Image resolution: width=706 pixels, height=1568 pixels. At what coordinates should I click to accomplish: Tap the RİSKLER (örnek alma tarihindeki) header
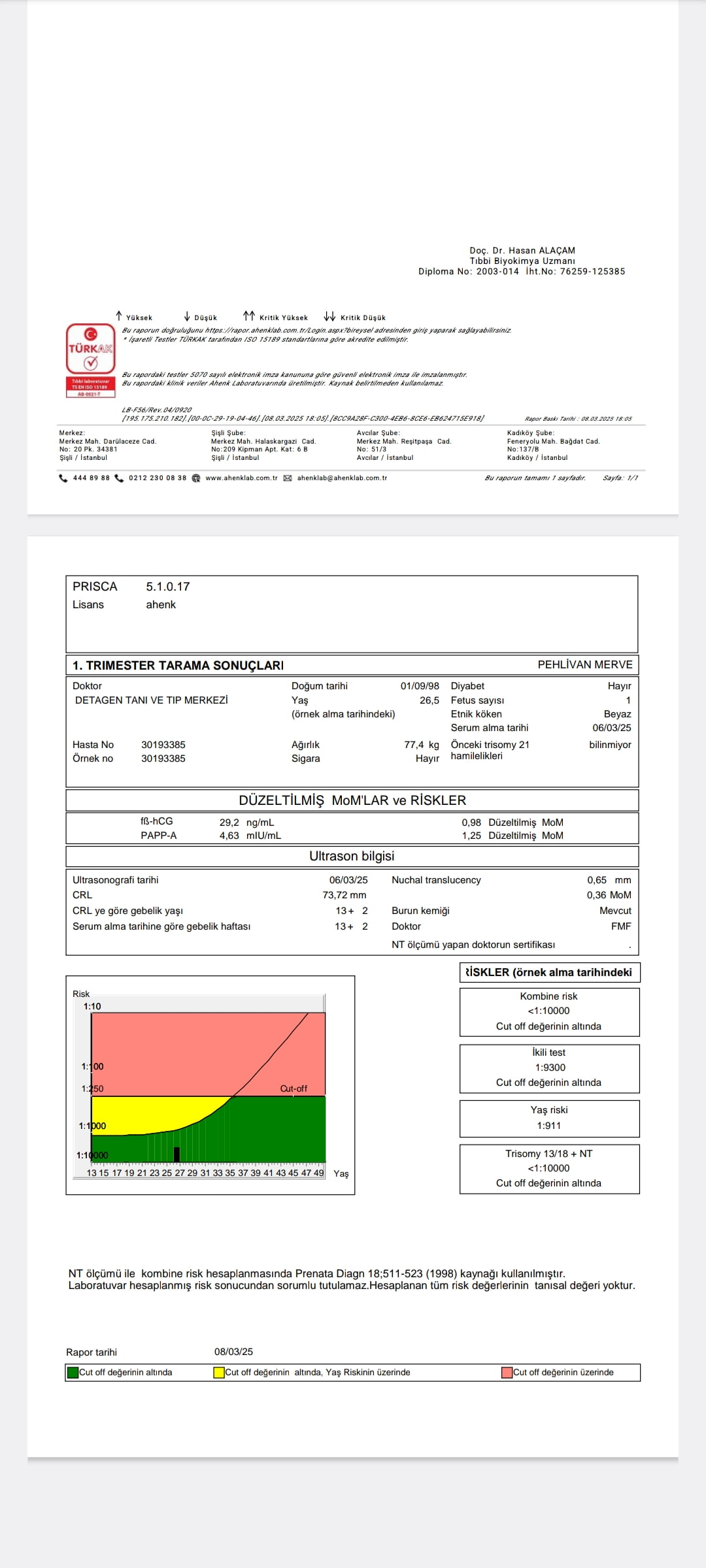[549, 972]
